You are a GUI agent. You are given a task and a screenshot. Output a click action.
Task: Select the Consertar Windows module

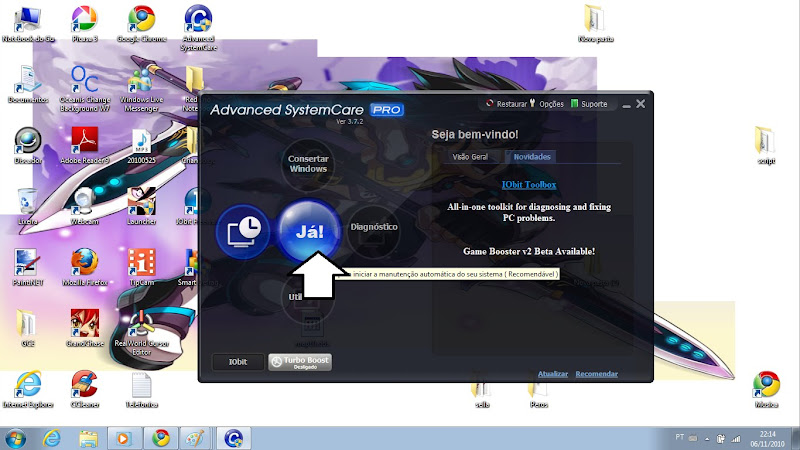[x=308, y=164]
